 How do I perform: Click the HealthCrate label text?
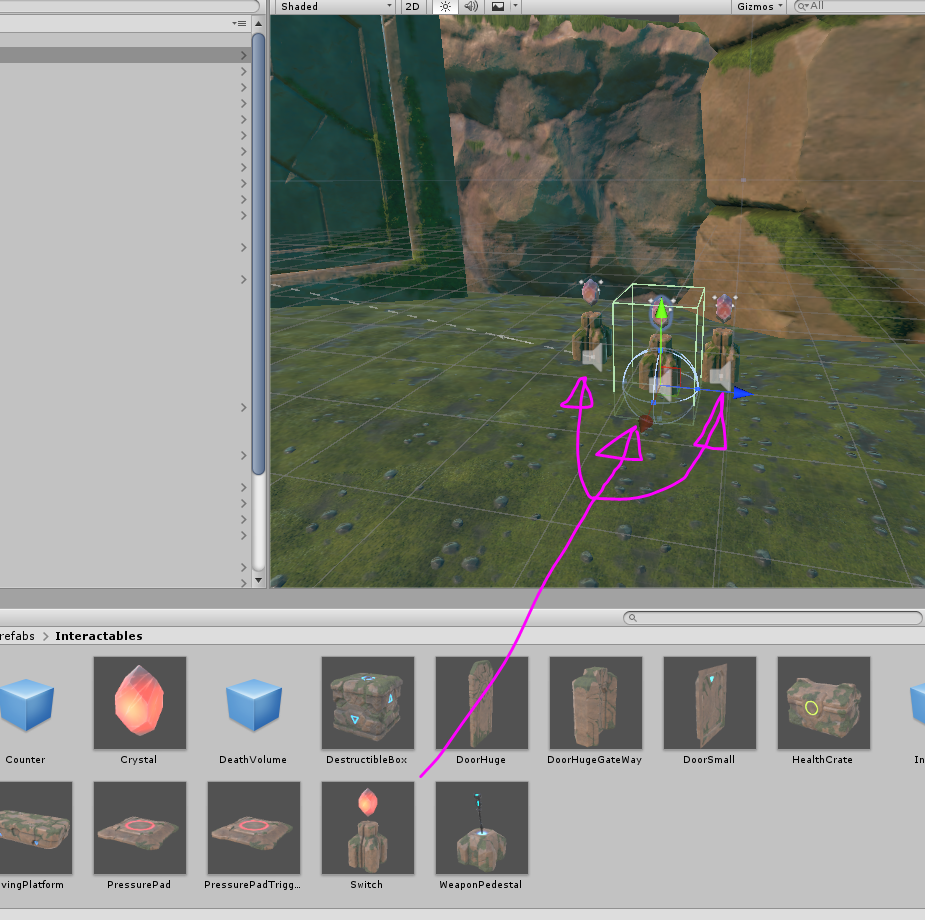tap(822, 760)
